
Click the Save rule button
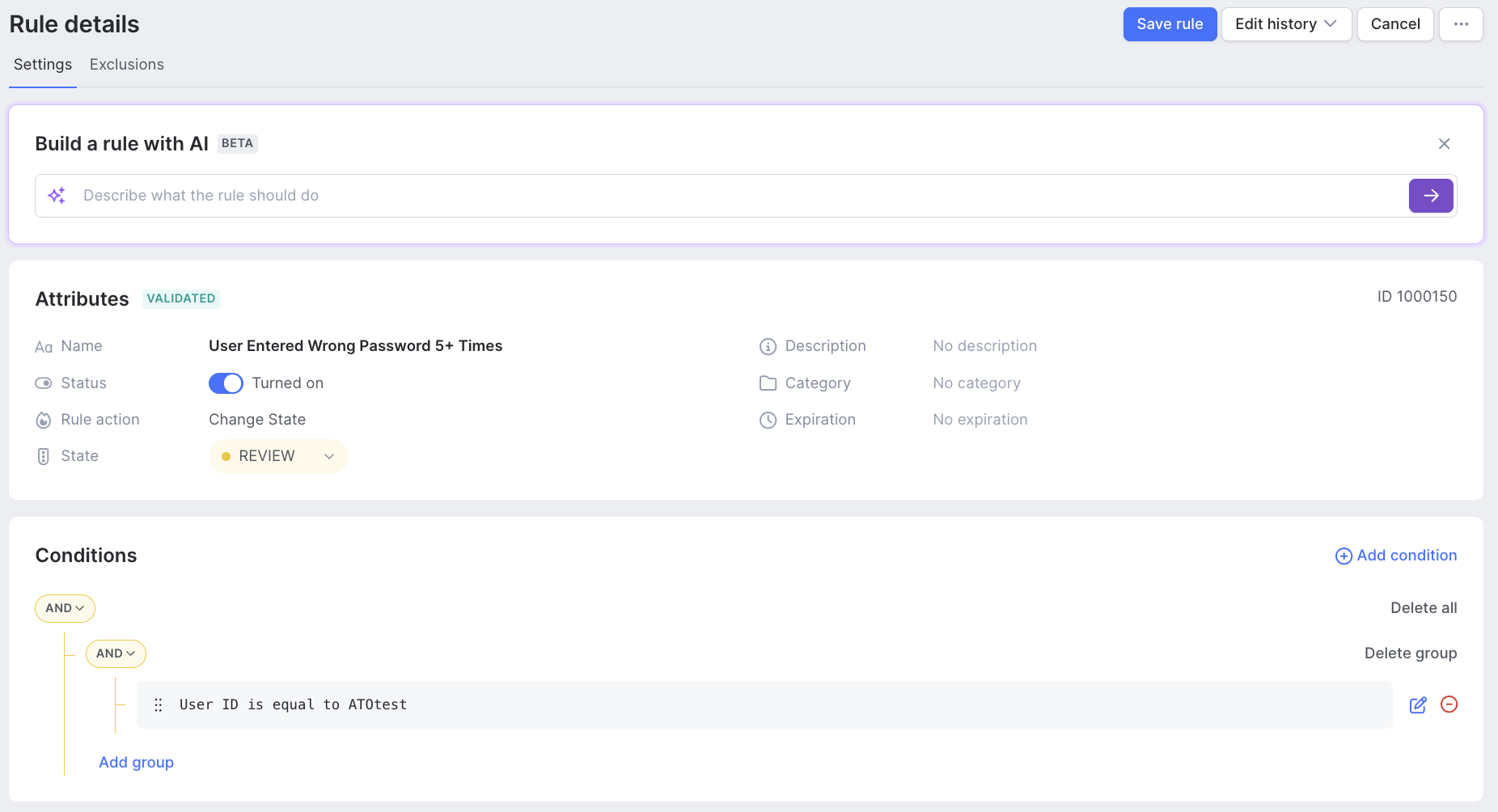pos(1170,23)
